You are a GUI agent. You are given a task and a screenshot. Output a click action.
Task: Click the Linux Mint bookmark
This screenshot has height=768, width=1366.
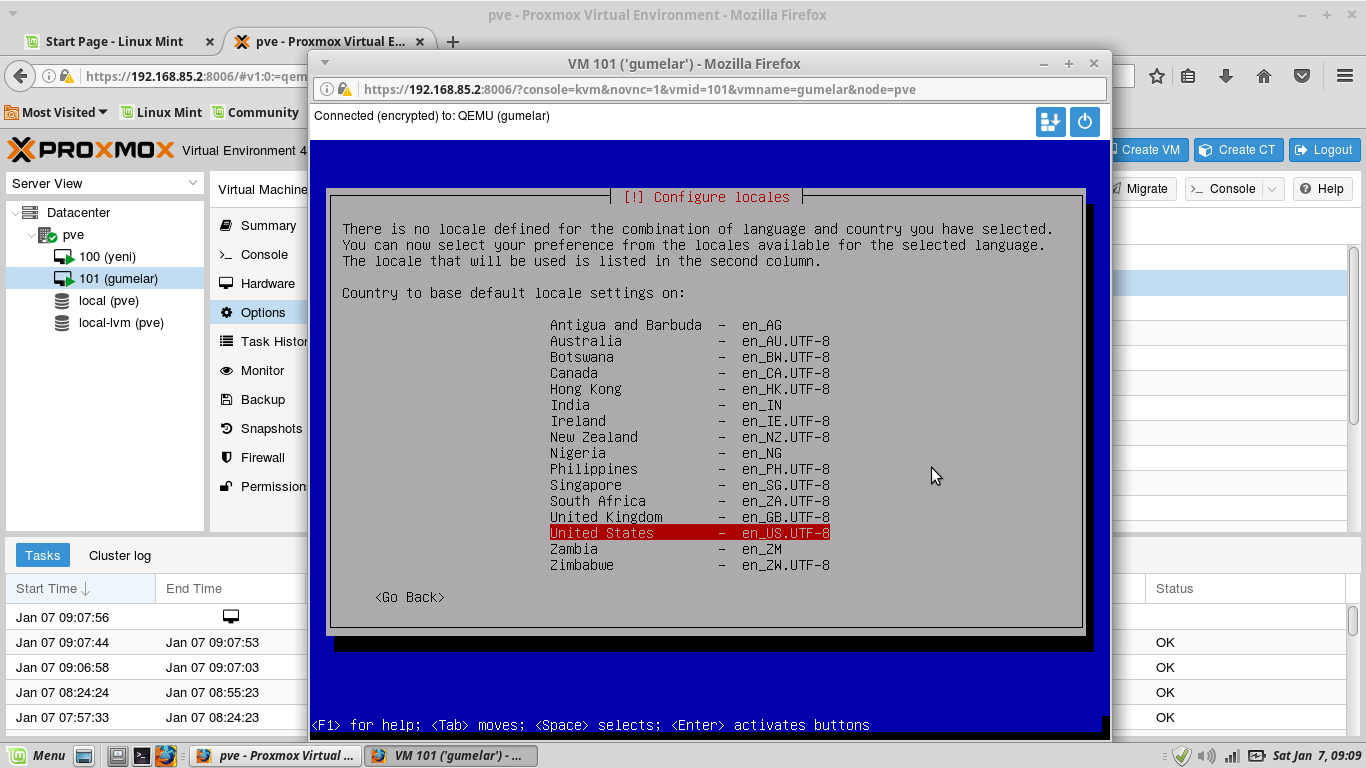point(161,113)
